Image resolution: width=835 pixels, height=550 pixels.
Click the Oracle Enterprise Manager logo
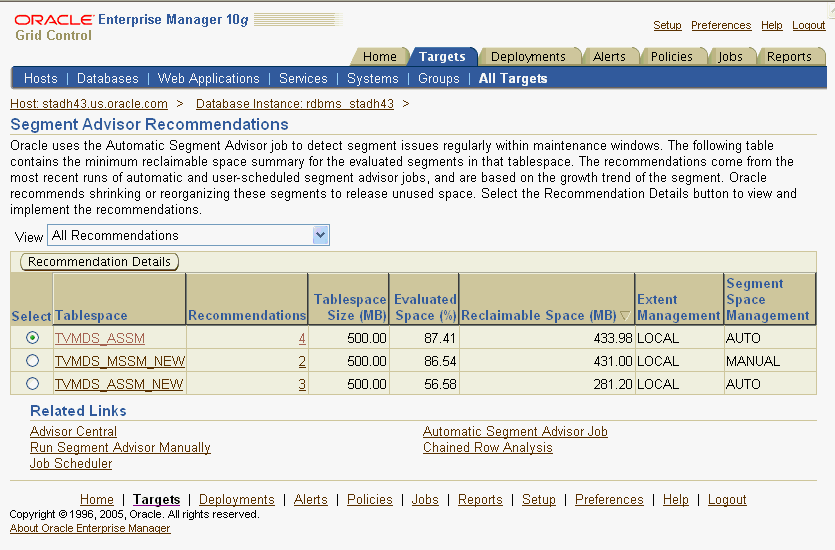[130, 26]
